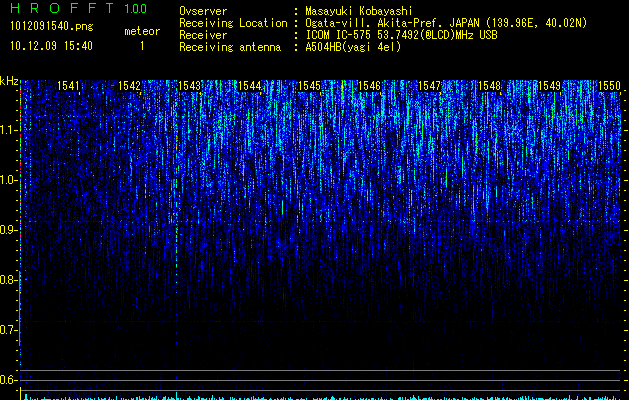
Task: Click the 1550 time marker
Action: 609,86
